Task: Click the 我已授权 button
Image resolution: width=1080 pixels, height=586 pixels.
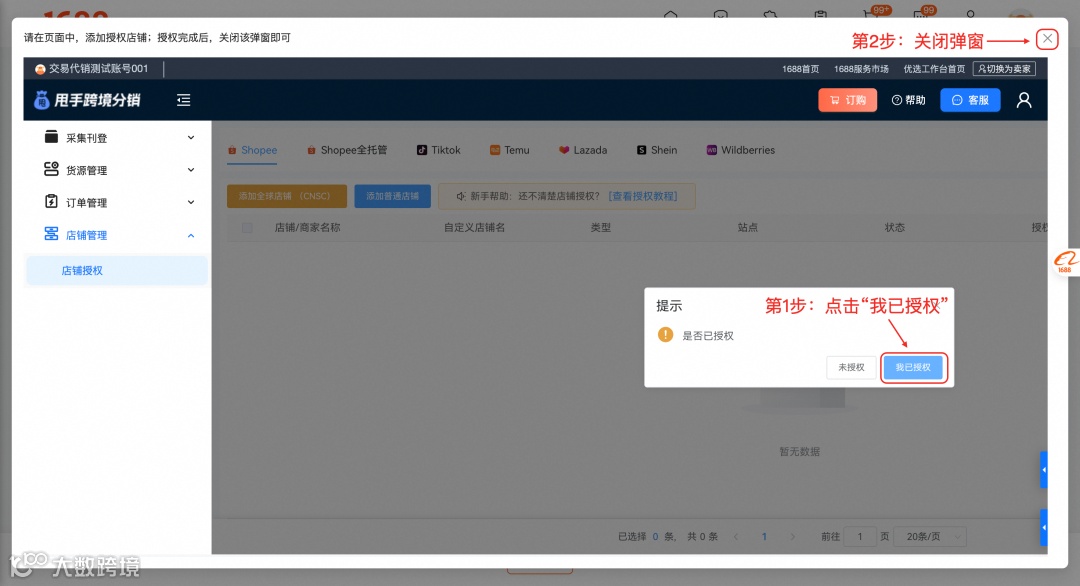Action: coord(913,367)
